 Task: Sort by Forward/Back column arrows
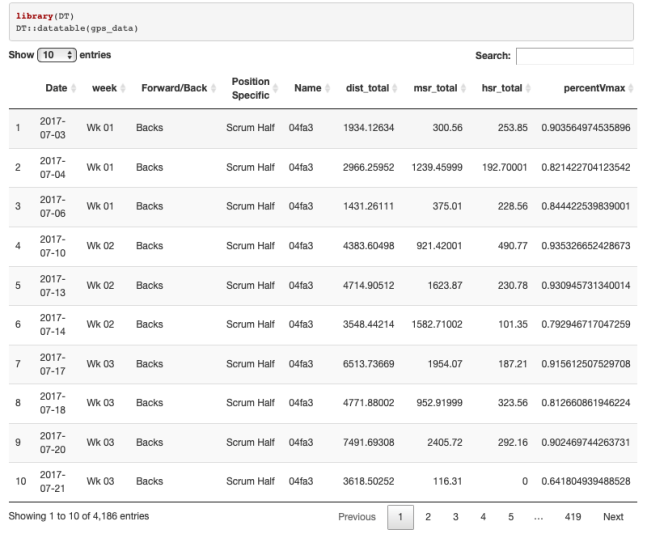coord(213,88)
